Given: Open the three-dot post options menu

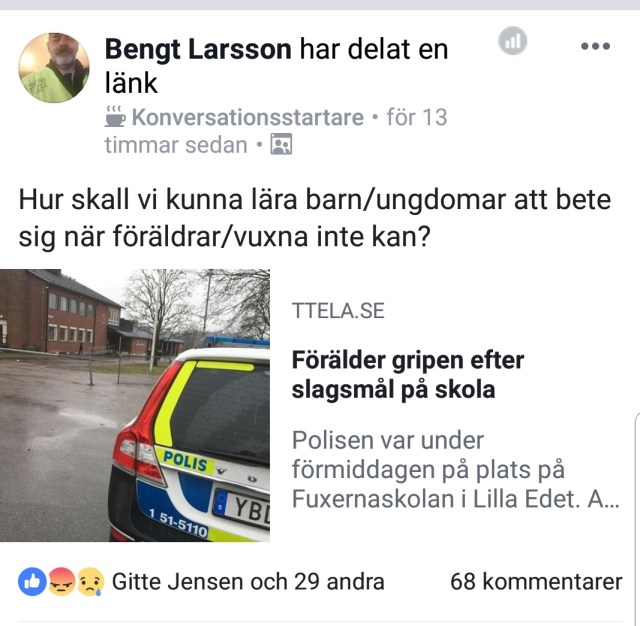Looking at the screenshot, I should coord(596,46).
